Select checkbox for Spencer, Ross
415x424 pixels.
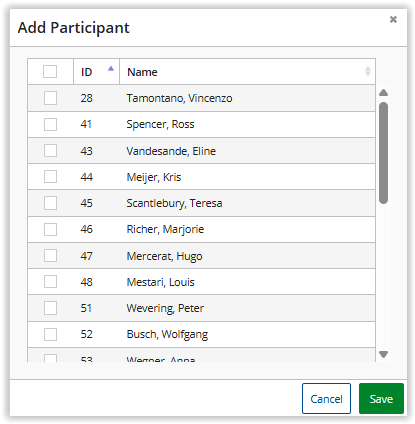tap(50, 124)
